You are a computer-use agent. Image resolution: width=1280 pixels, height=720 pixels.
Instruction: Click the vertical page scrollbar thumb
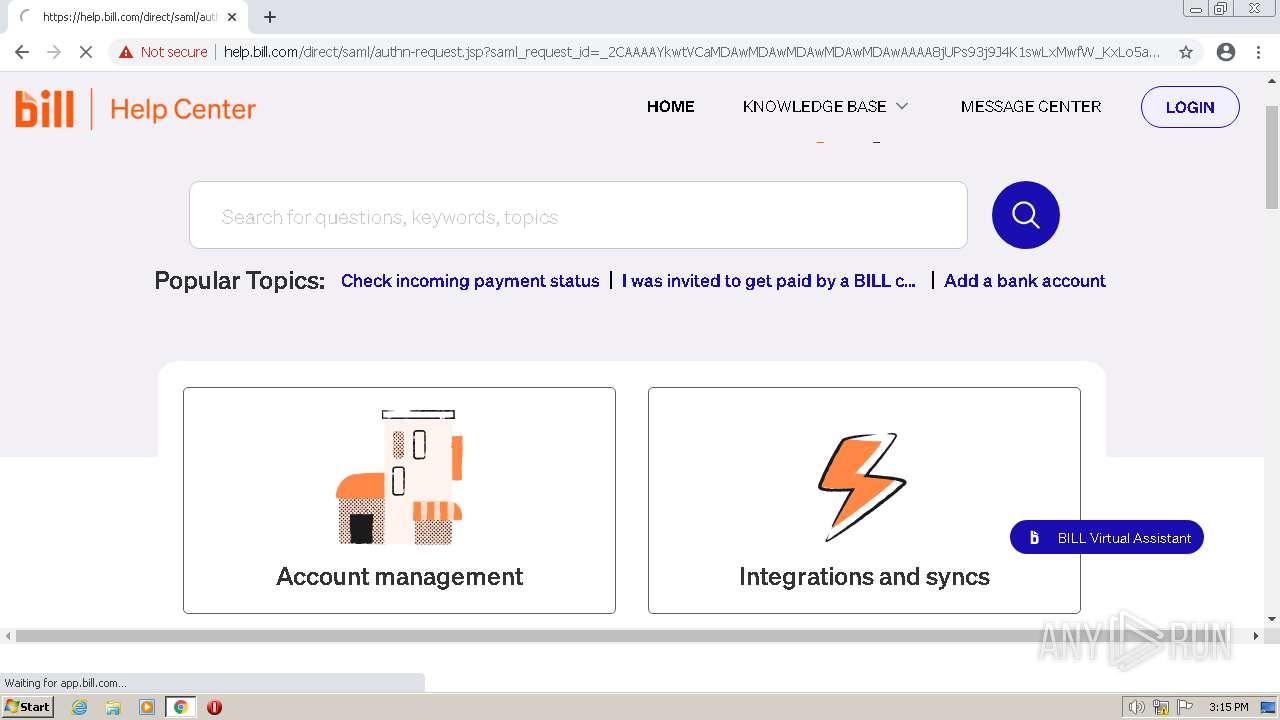click(x=1272, y=156)
